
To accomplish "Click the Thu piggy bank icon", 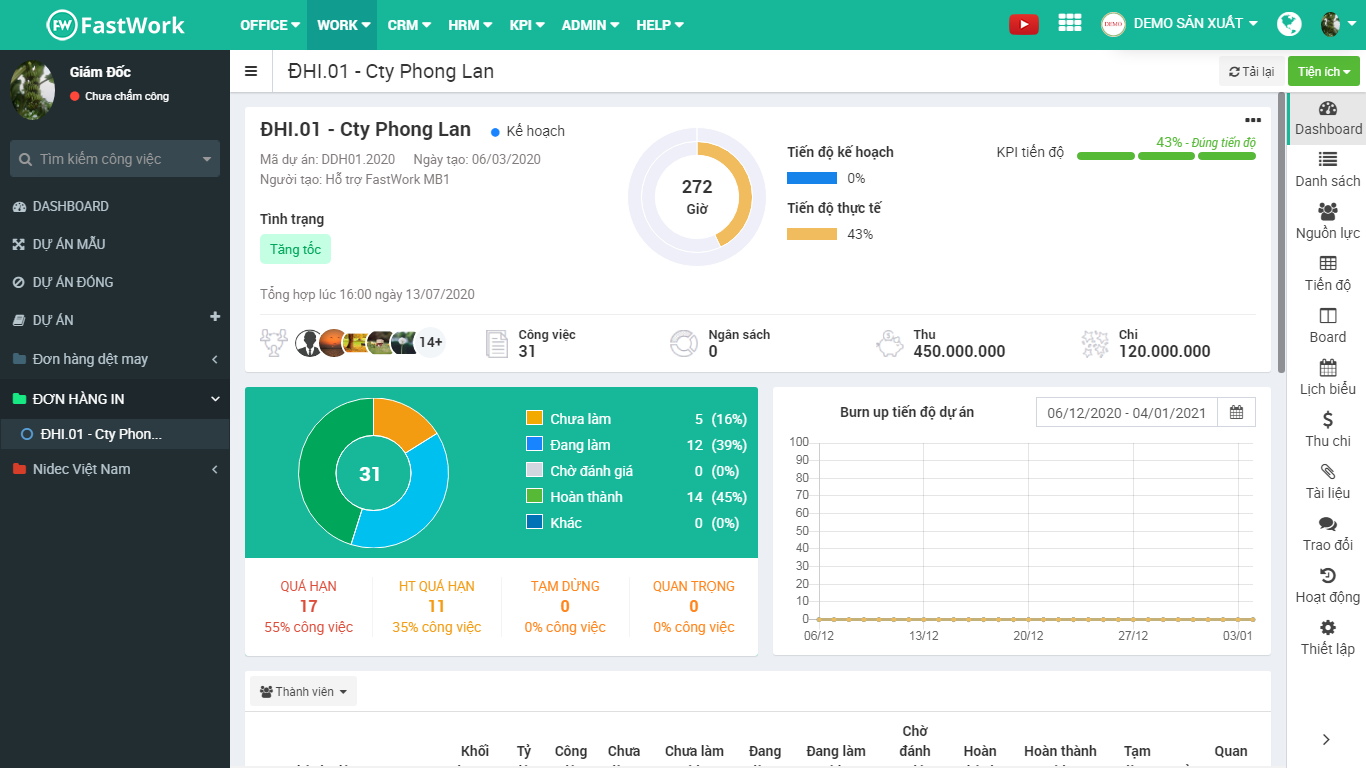I will click(x=889, y=343).
